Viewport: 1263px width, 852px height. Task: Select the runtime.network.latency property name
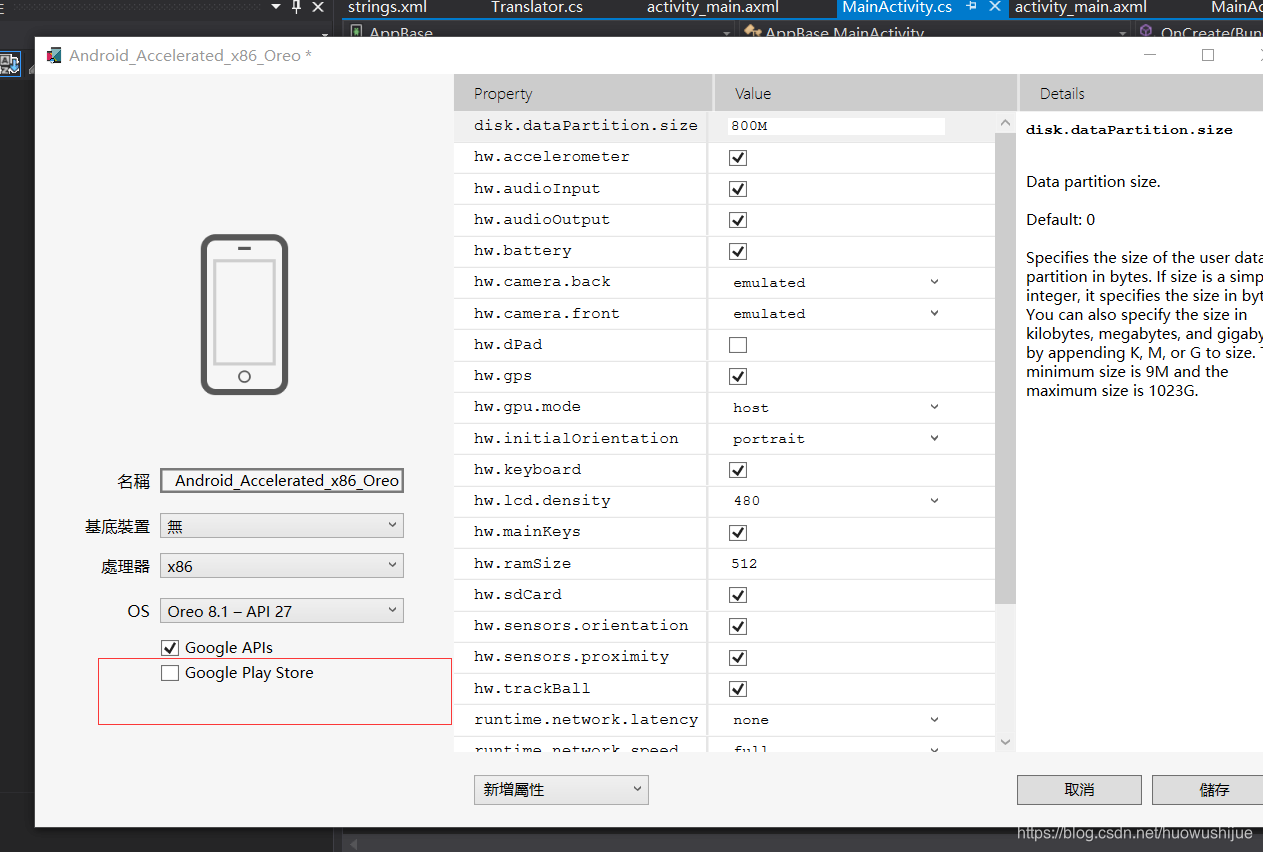[586, 719]
